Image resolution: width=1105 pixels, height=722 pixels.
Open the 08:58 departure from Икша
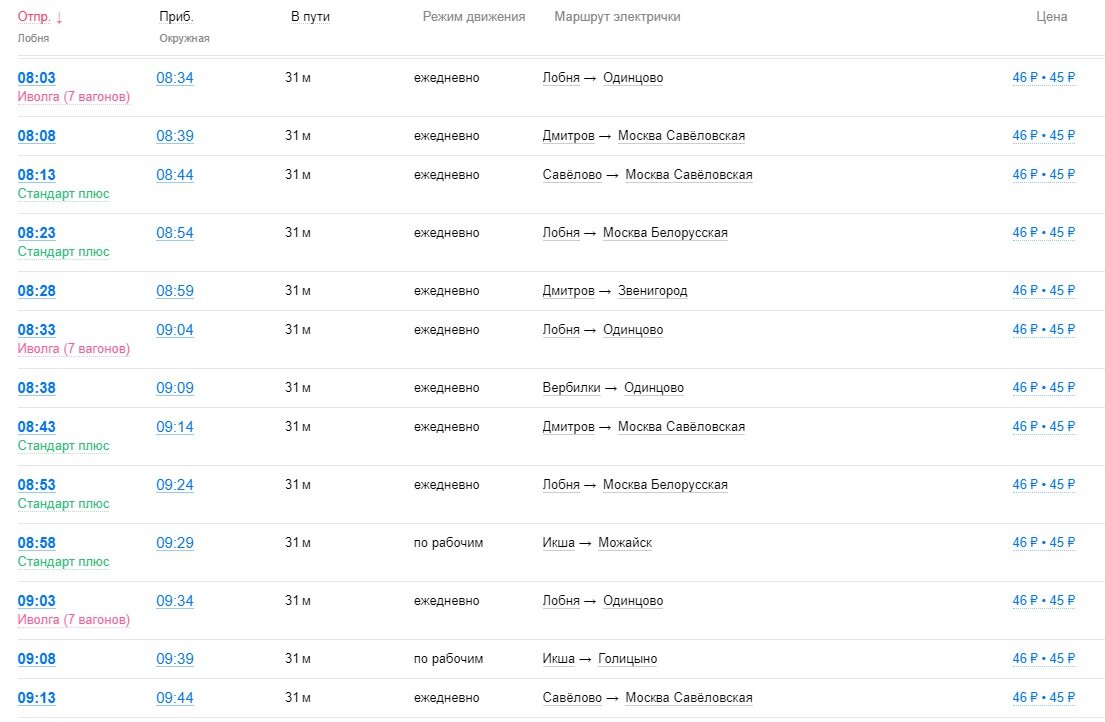pyautogui.click(x=37, y=543)
